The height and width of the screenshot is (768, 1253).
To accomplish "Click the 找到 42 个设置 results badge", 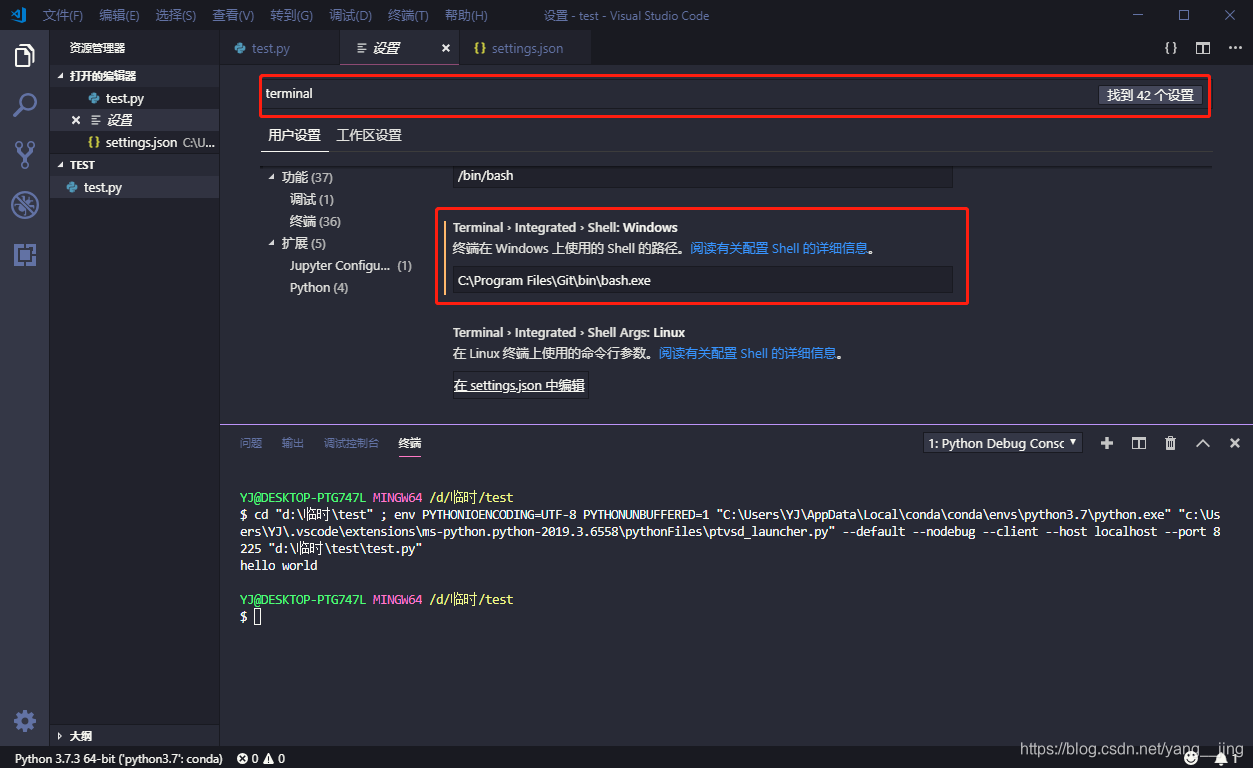I will 1150,95.
